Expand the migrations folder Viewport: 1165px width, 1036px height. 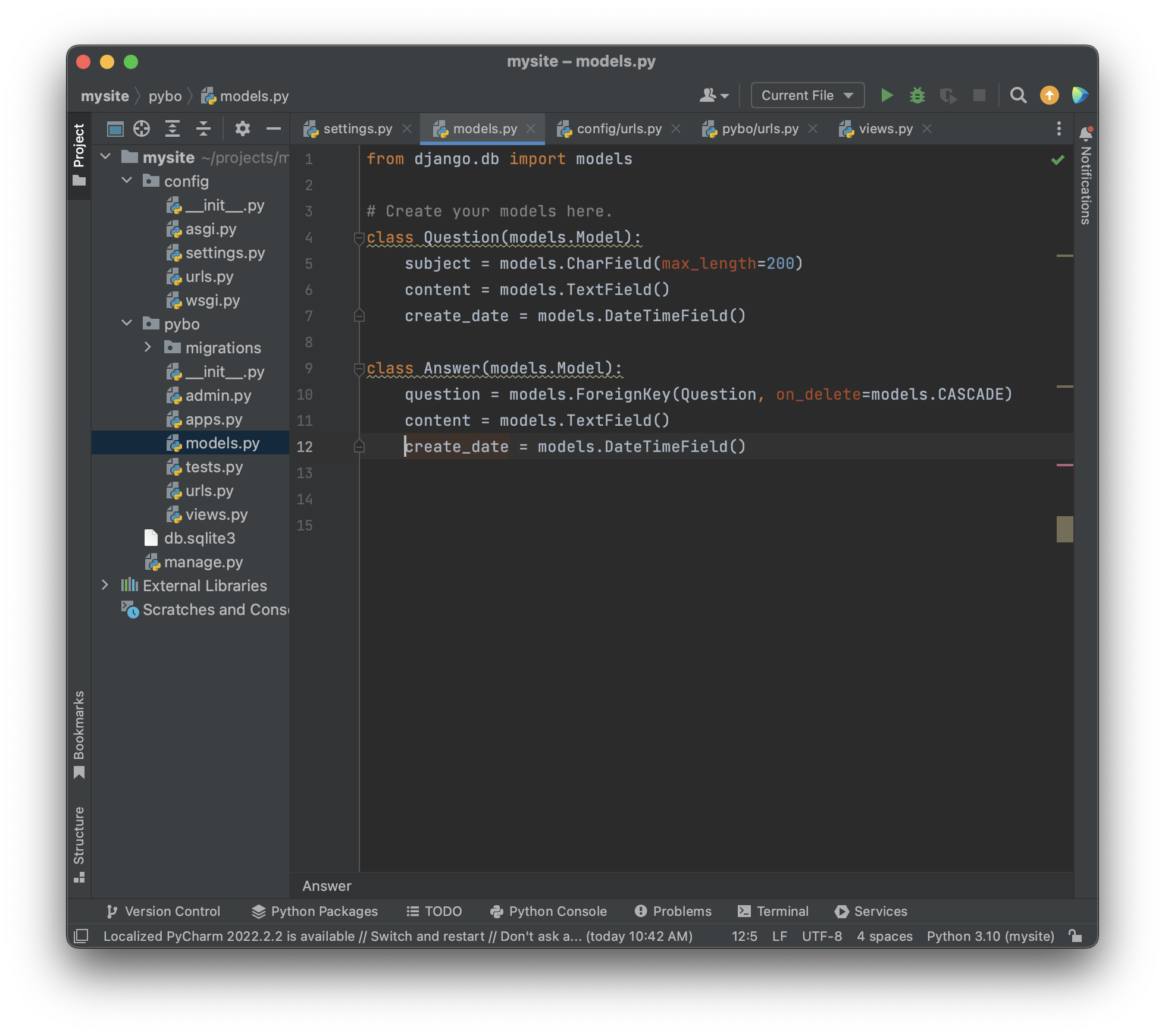click(x=148, y=347)
